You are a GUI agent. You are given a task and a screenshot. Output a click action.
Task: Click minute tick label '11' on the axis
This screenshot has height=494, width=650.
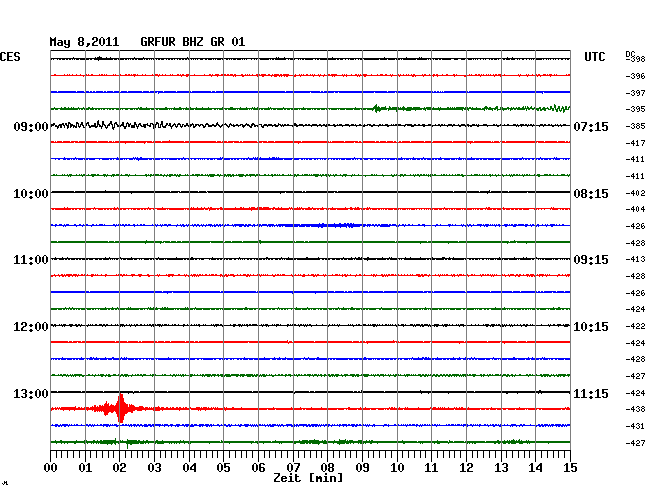tap(431, 468)
